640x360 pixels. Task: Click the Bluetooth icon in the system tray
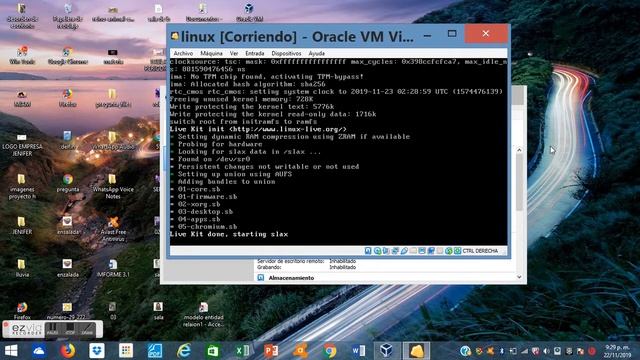point(502,351)
